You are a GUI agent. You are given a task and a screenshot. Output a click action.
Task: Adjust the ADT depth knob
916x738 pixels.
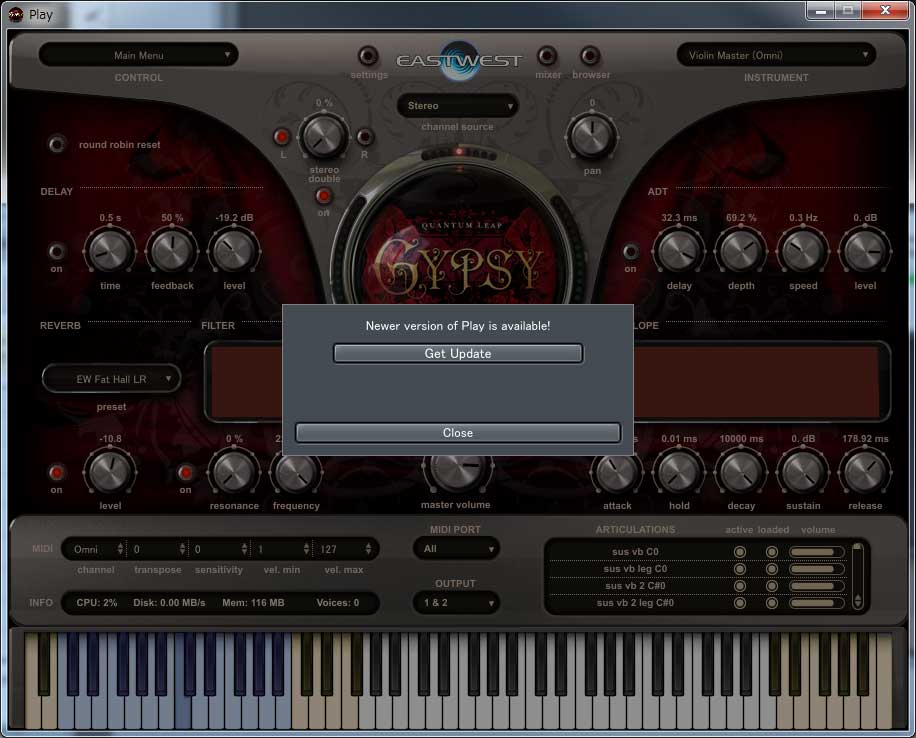click(741, 251)
